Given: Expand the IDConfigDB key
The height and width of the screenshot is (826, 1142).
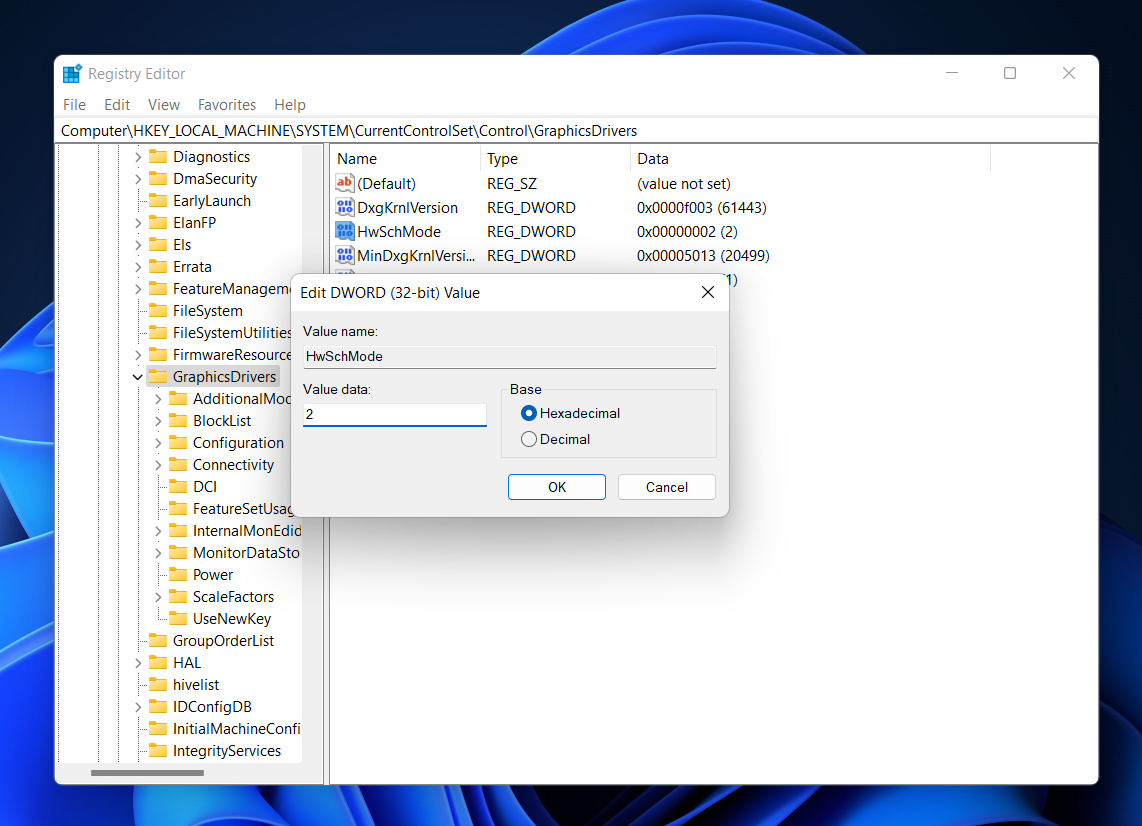Looking at the screenshot, I should pos(137,706).
